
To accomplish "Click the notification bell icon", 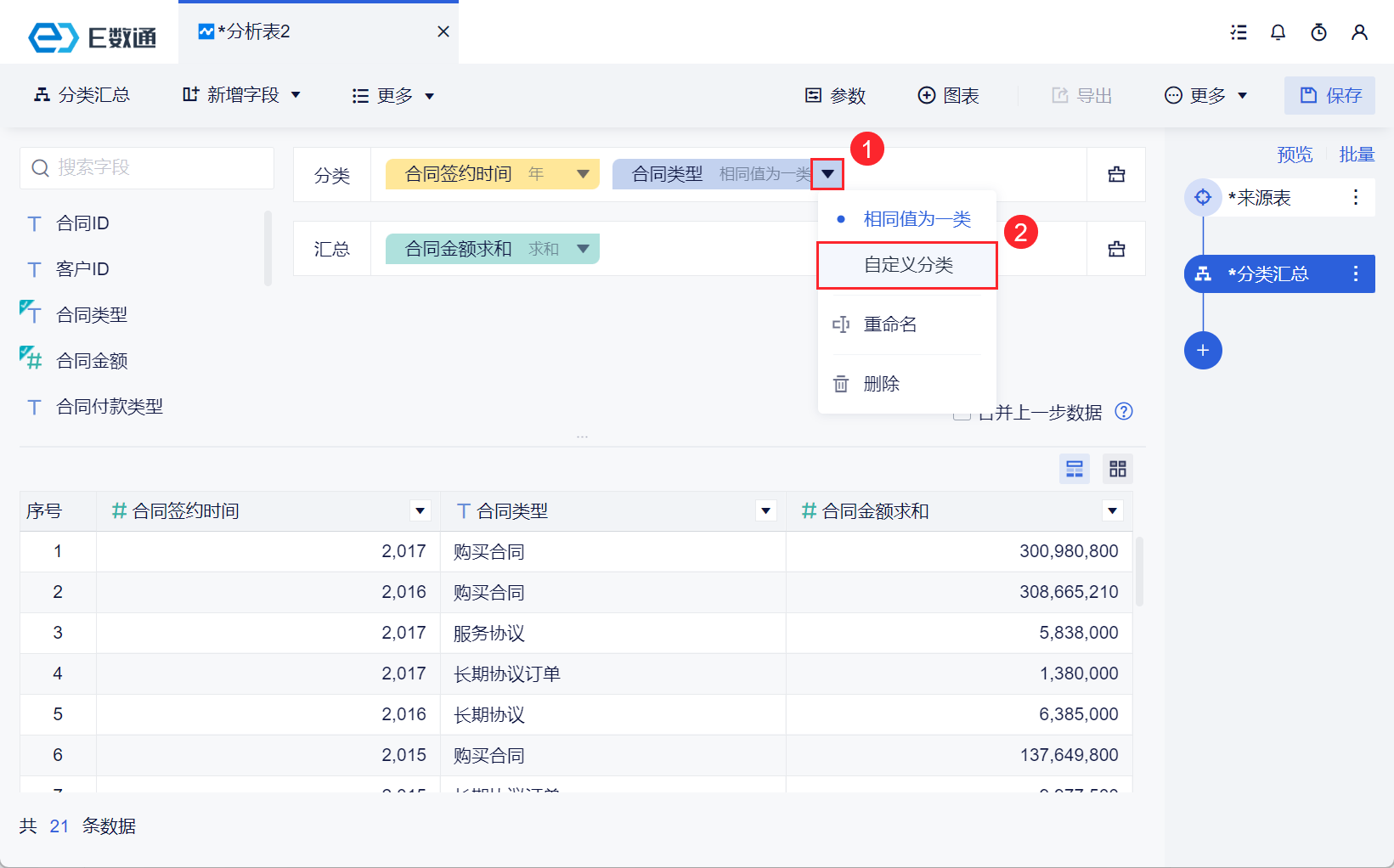I will coord(1278,32).
